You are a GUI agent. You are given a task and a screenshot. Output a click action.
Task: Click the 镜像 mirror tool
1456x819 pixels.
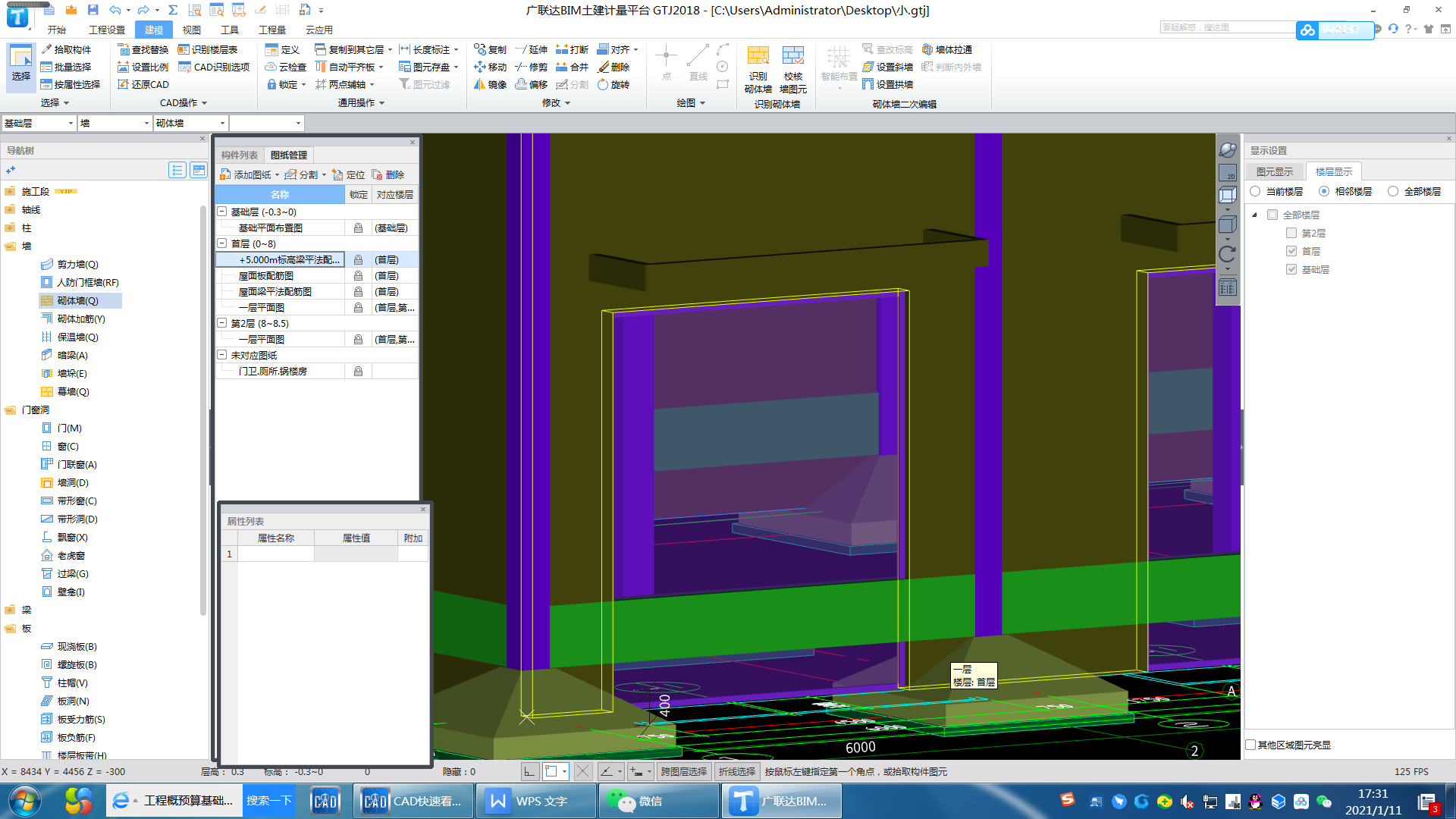coord(490,84)
